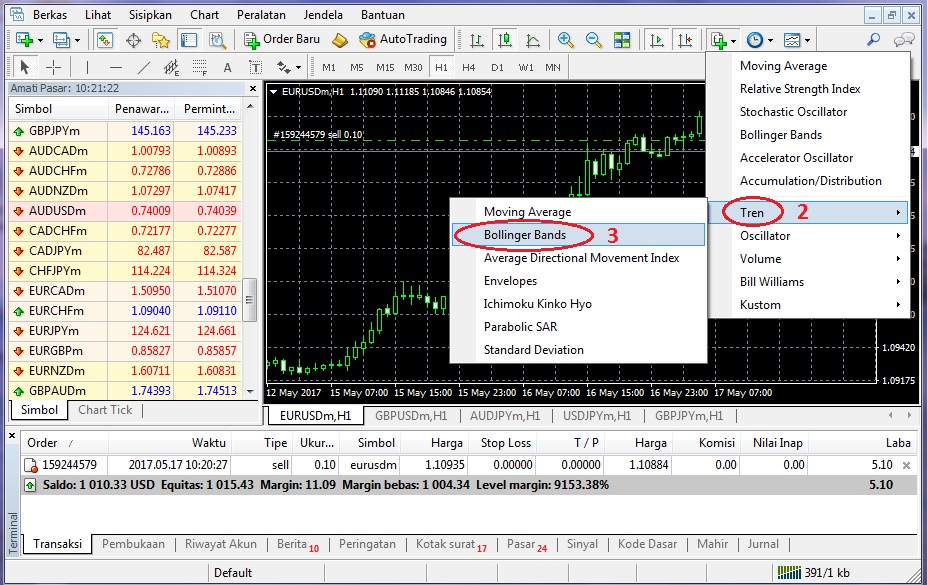This screenshot has height=585, width=928.
Task: Close the Amati Pasar panel
Action: pyautogui.click(x=253, y=88)
